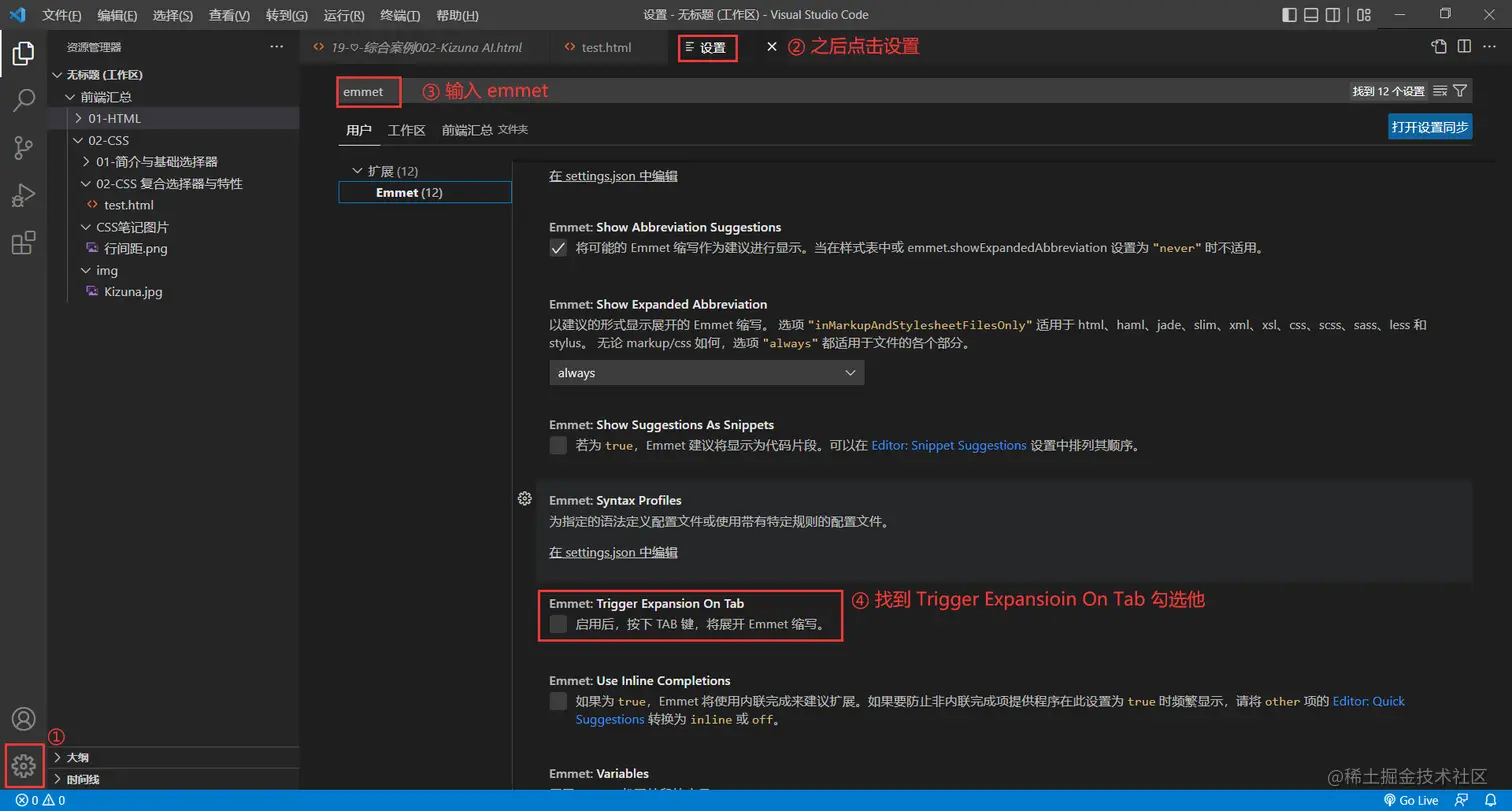Screen dimensions: 1512x811
Task: Open the Explorer view in activity bar
Action: pos(23,54)
